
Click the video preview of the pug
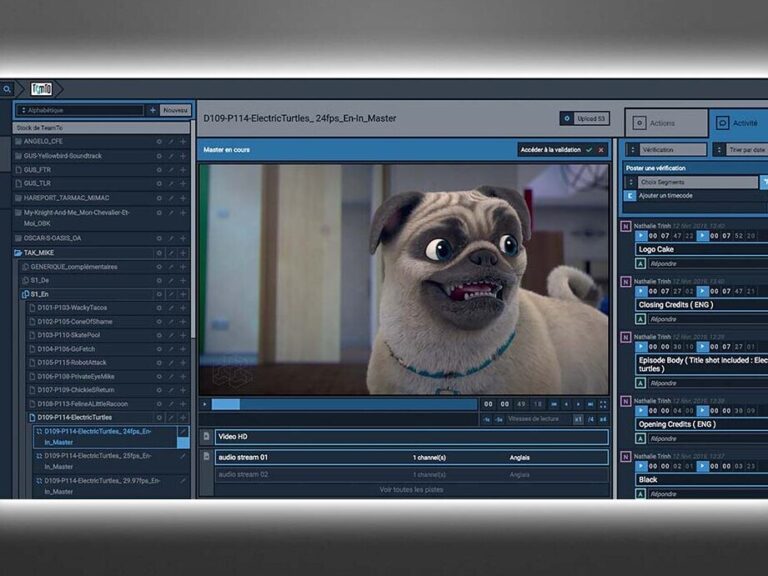click(x=404, y=279)
